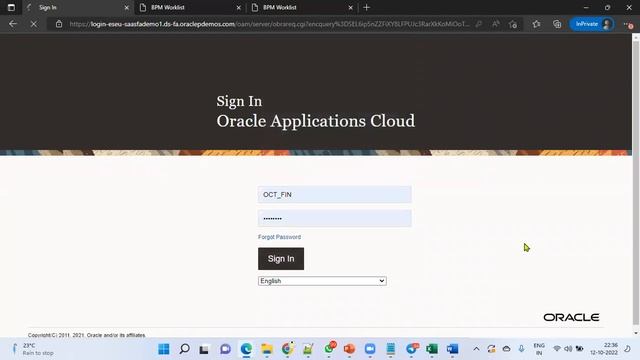Open a new browser tab

click(367, 7)
